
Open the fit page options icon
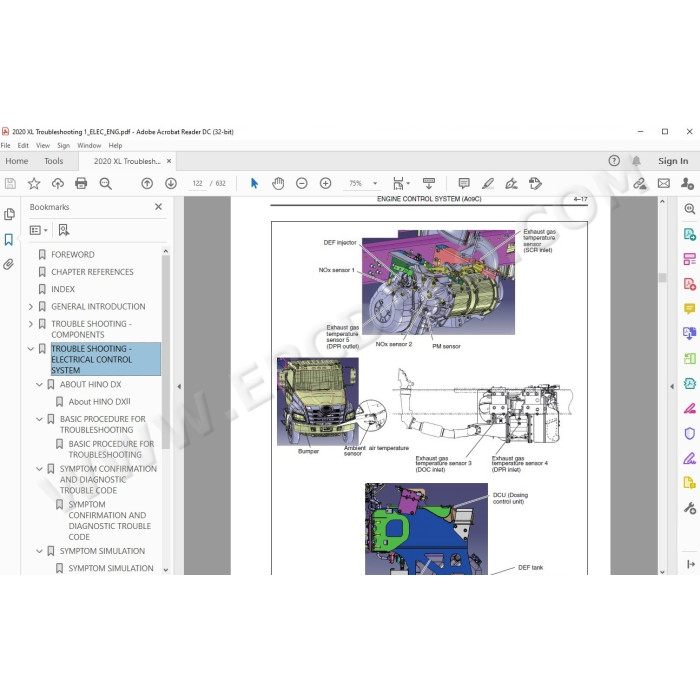point(400,183)
